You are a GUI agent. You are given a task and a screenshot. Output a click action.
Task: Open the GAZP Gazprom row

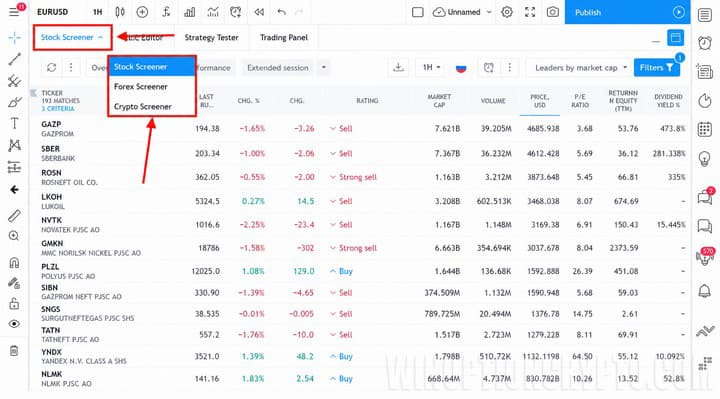click(359, 129)
